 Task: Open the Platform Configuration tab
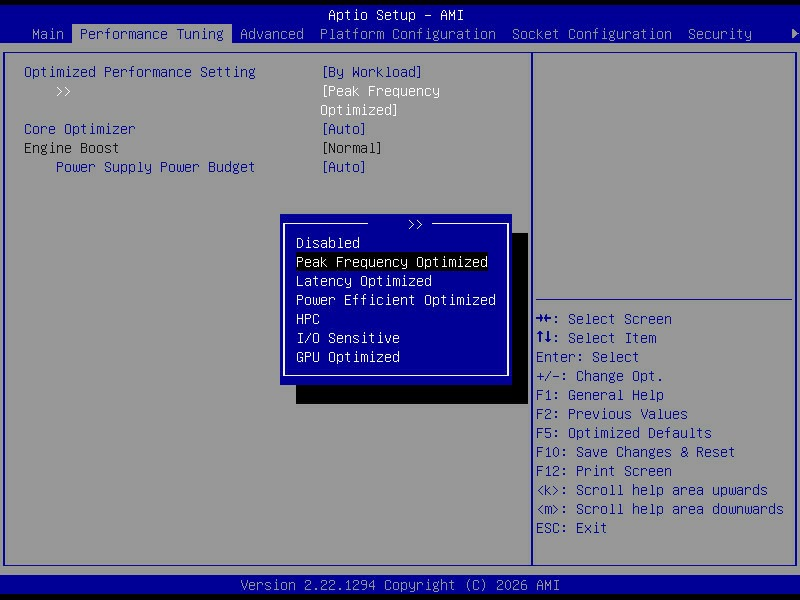coord(408,34)
